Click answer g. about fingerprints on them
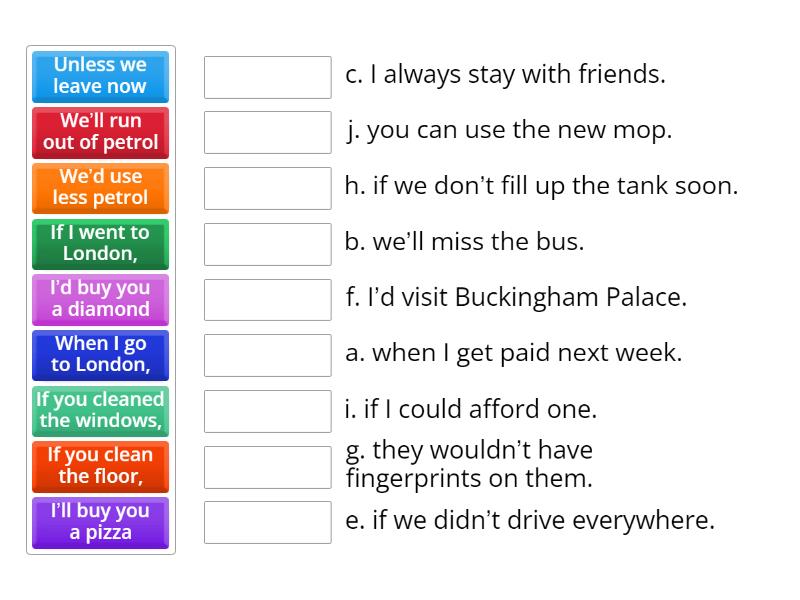This screenshot has height=600, width=800. (x=470, y=464)
